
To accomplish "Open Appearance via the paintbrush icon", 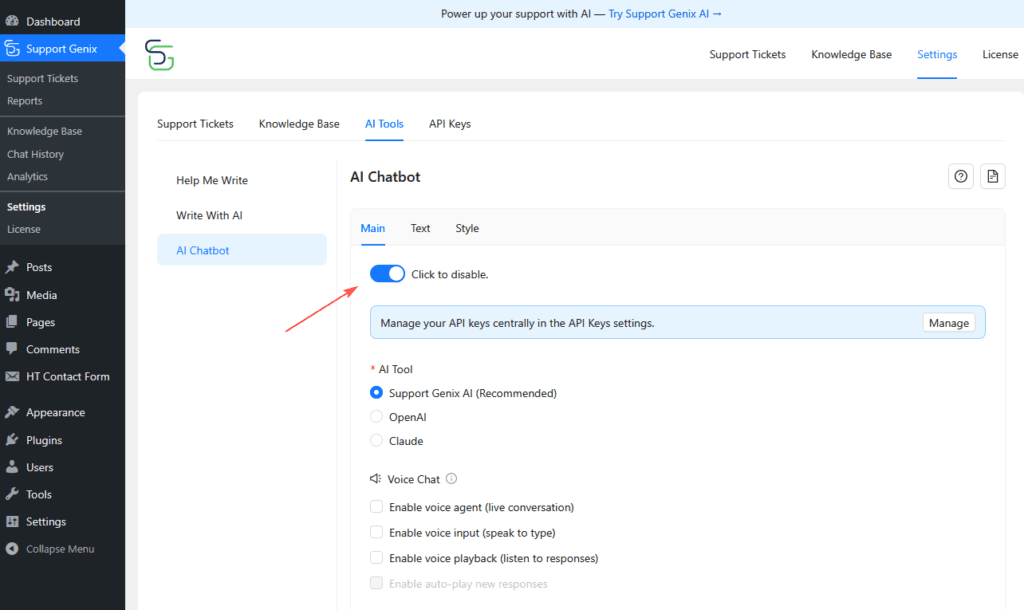I will coord(12,412).
